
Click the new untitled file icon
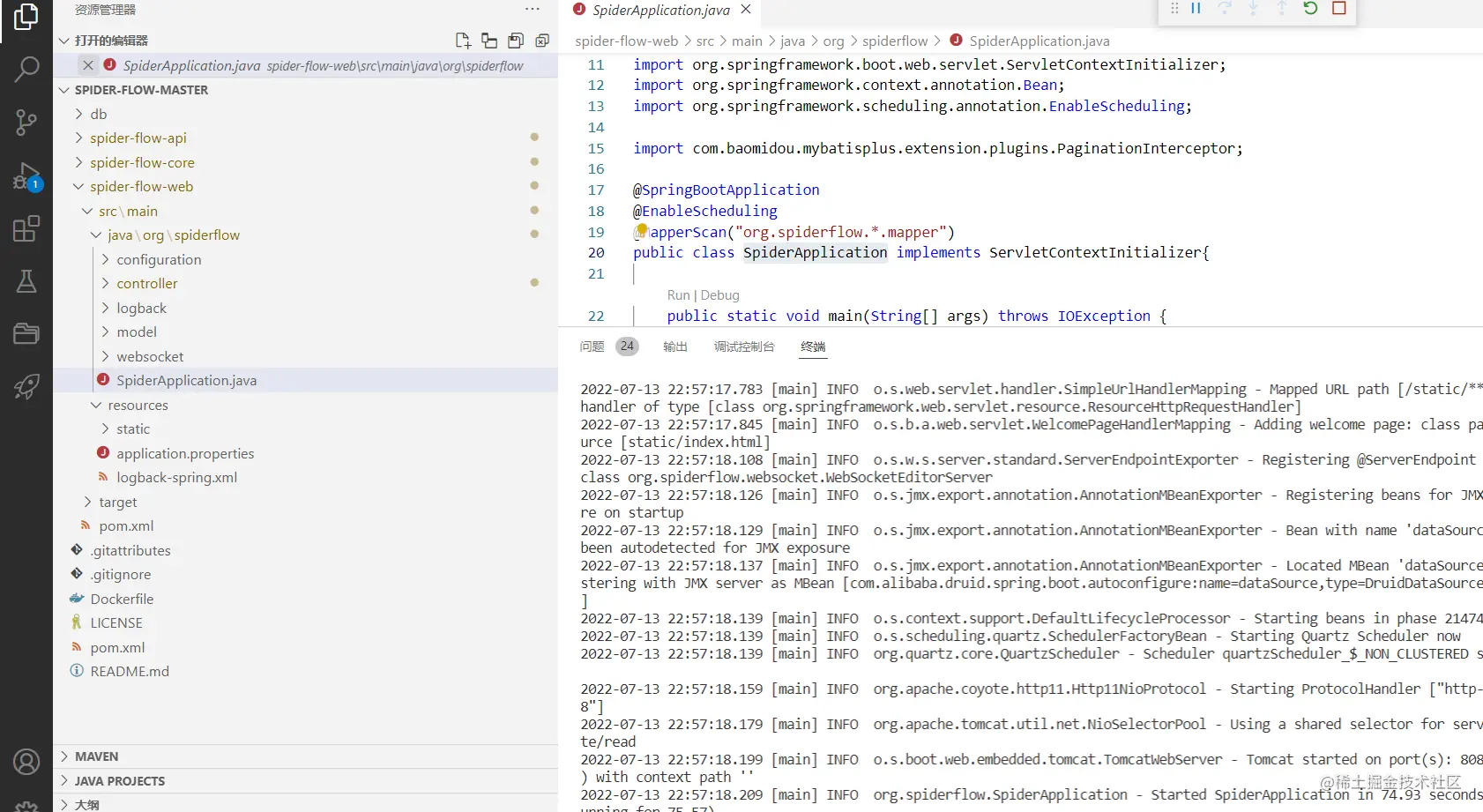tap(463, 41)
